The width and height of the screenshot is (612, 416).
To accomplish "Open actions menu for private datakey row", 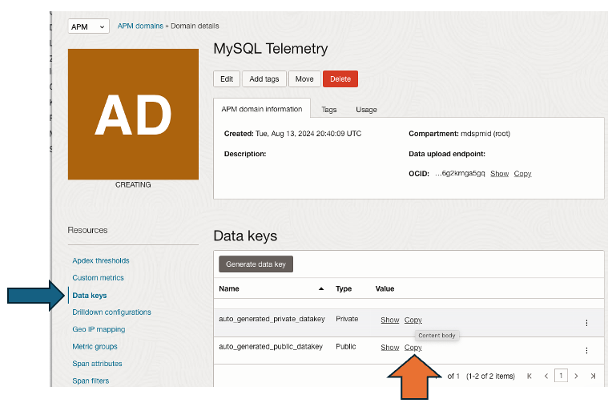I will [586, 323].
